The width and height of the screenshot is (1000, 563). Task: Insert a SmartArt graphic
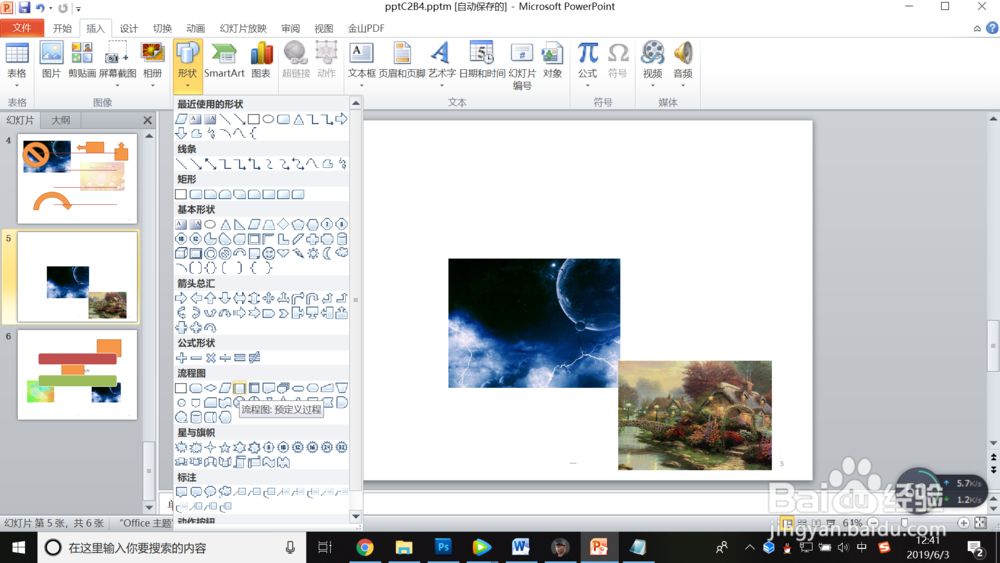click(224, 60)
